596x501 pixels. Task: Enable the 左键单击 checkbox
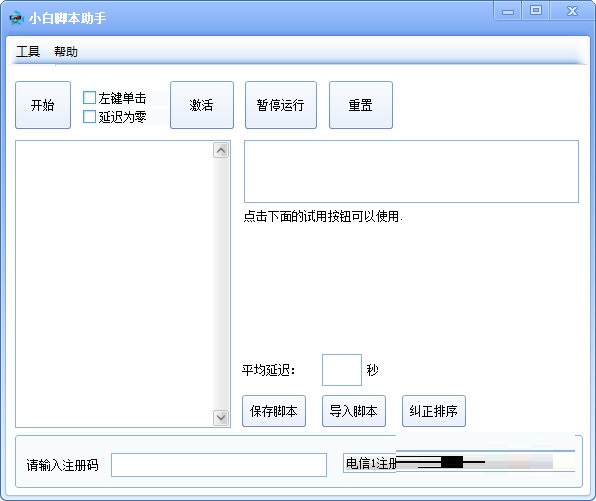[x=89, y=98]
